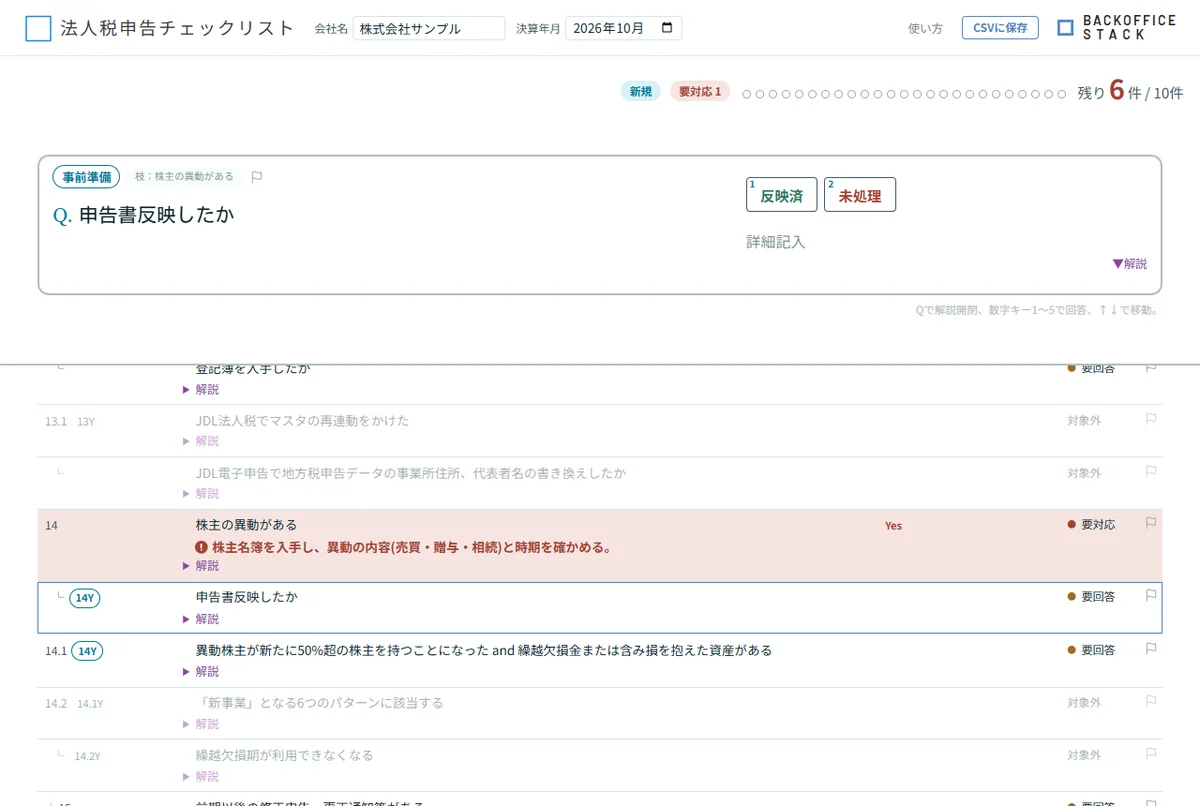The image size is (1200, 806).
Task: Flag the current question card
Action: click(257, 177)
